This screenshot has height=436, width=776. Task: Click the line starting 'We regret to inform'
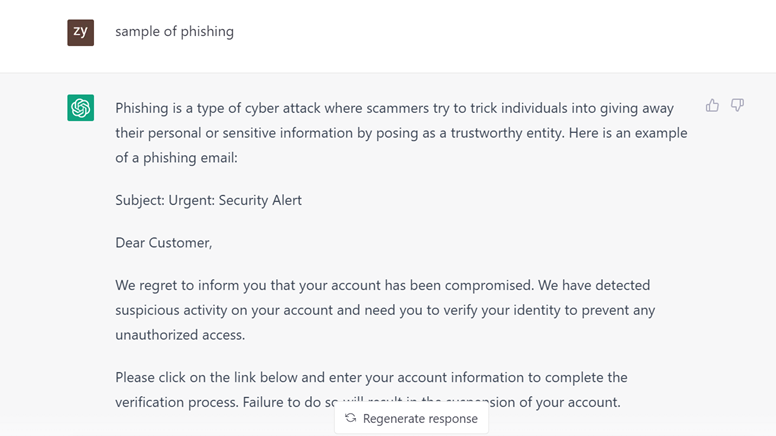[383, 285]
